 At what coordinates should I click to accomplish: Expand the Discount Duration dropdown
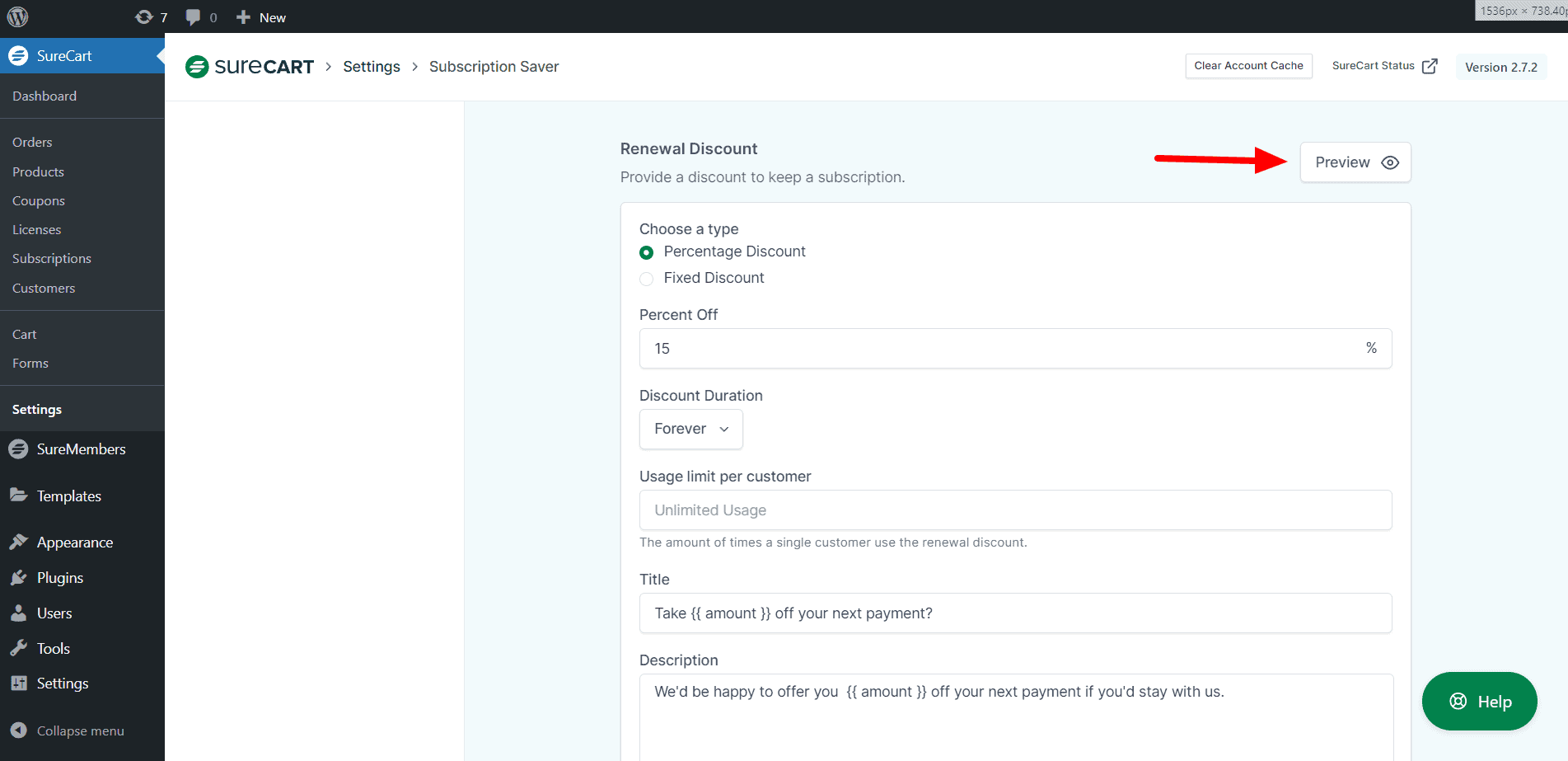690,430
